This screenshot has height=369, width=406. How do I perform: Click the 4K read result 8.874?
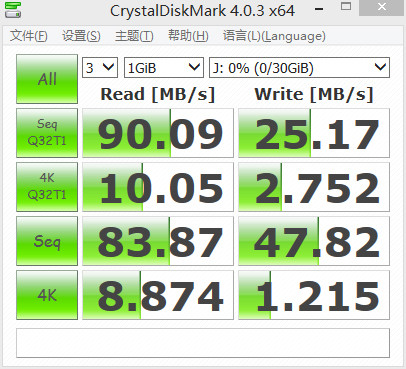(x=158, y=295)
